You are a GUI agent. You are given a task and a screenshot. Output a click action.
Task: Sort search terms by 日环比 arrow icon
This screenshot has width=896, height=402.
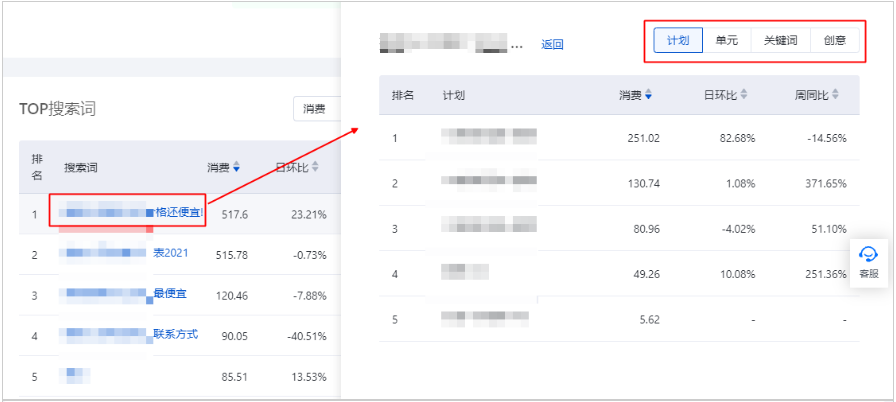(315, 167)
